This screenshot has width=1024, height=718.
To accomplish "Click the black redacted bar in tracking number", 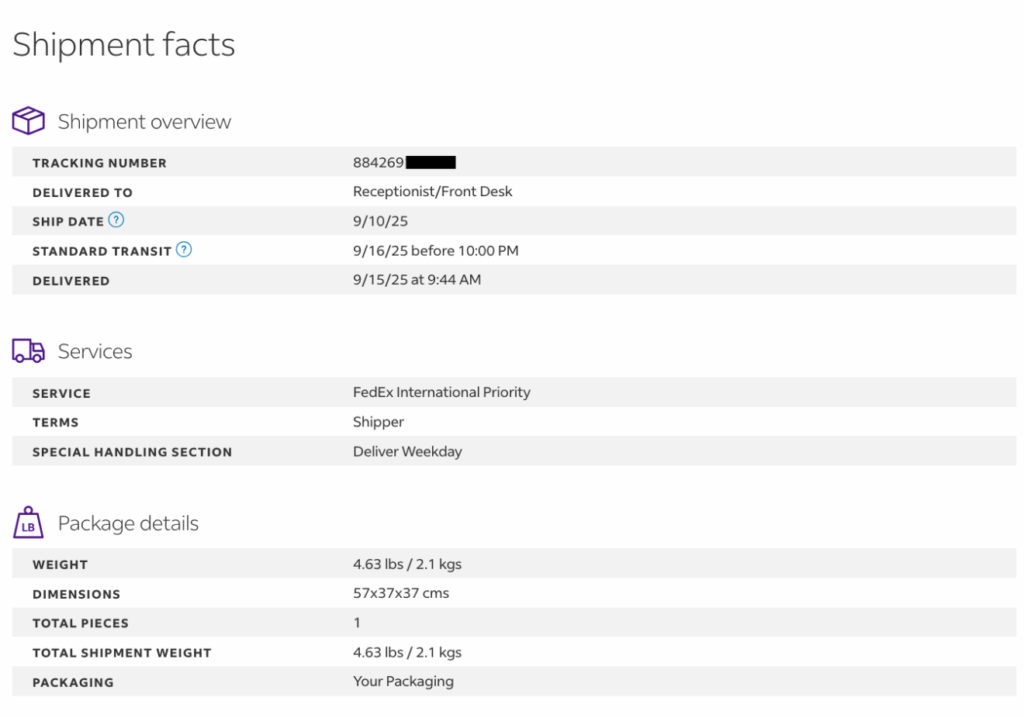I will (431, 162).
